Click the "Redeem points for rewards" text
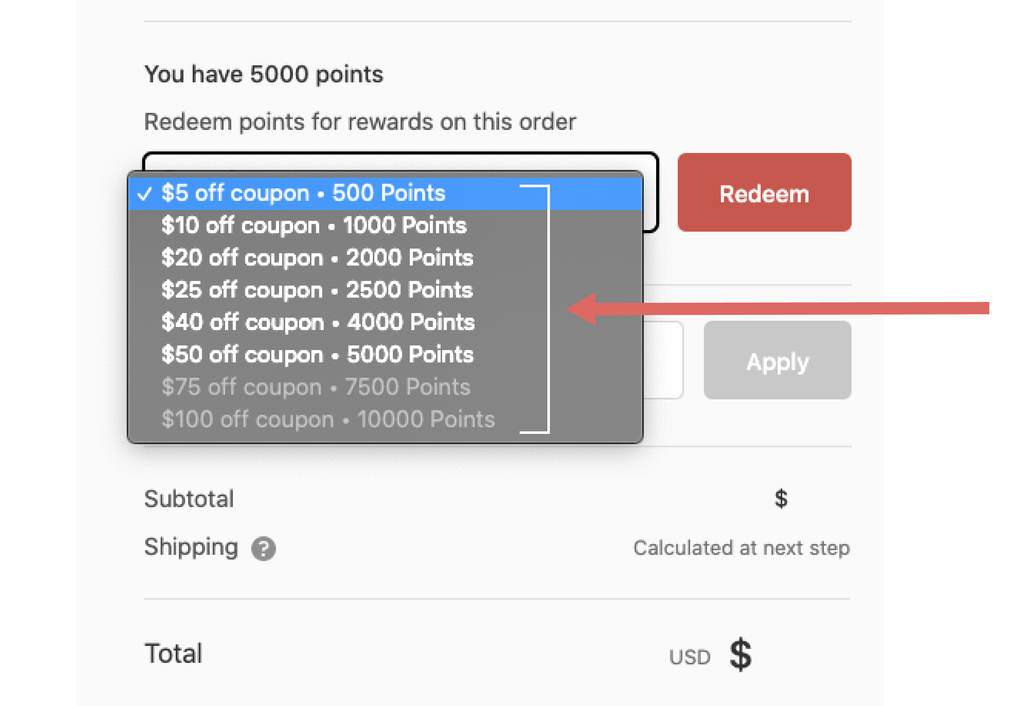 click(x=360, y=122)
